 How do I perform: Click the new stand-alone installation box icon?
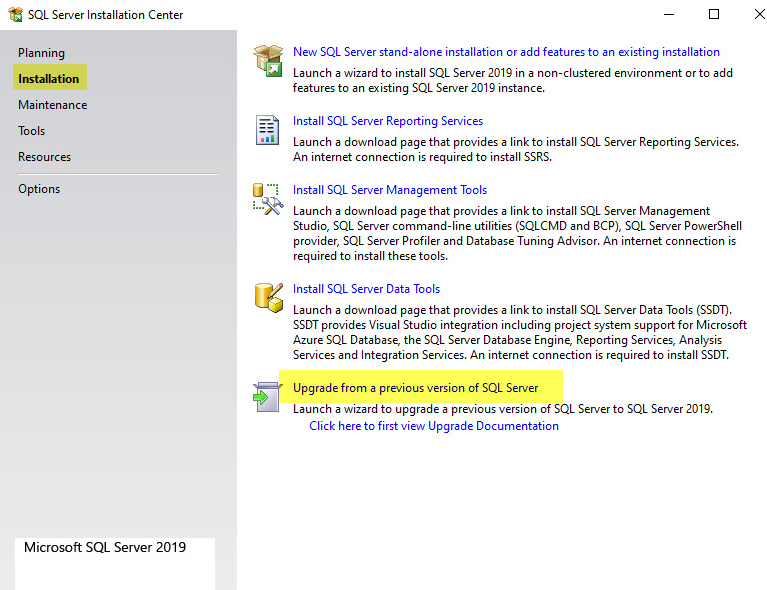click(268, 60)
